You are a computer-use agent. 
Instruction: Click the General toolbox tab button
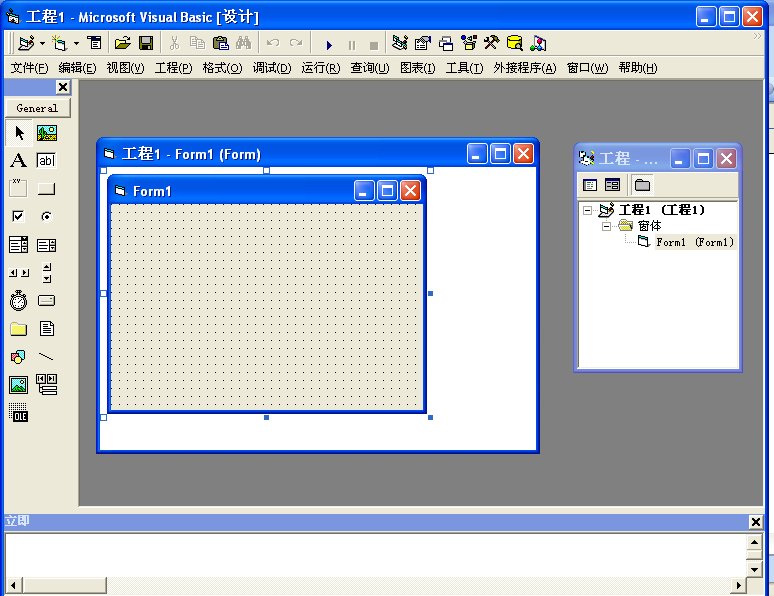point(38,108)
